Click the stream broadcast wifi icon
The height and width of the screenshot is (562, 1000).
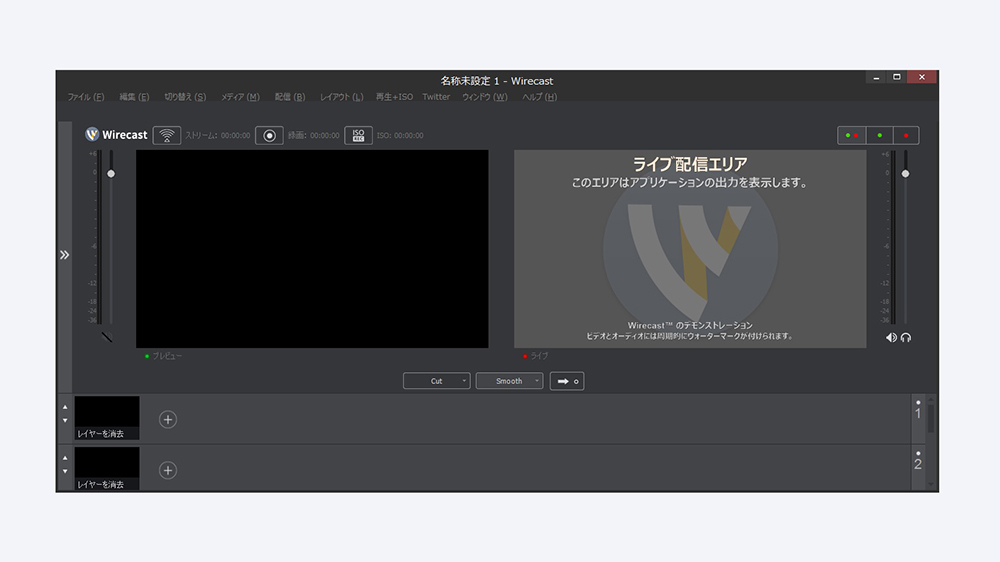pyautogui.click(x=166, y=135)
